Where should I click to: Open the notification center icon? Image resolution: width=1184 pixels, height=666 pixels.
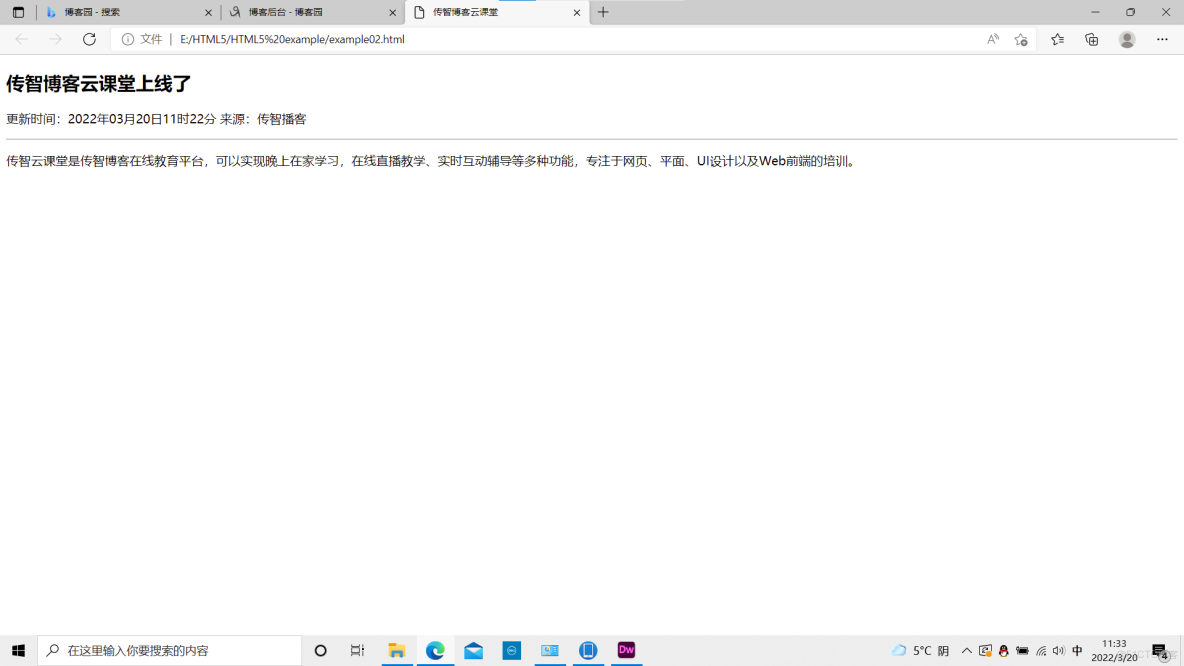(1161, 651)
